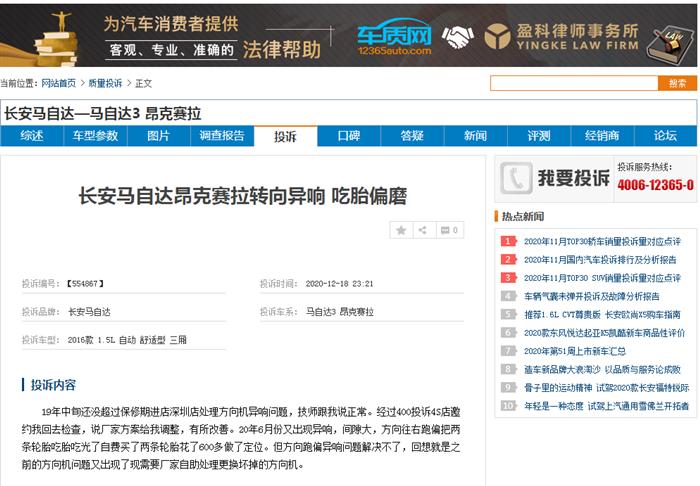Open the 口碑 tab

(349, 136)
